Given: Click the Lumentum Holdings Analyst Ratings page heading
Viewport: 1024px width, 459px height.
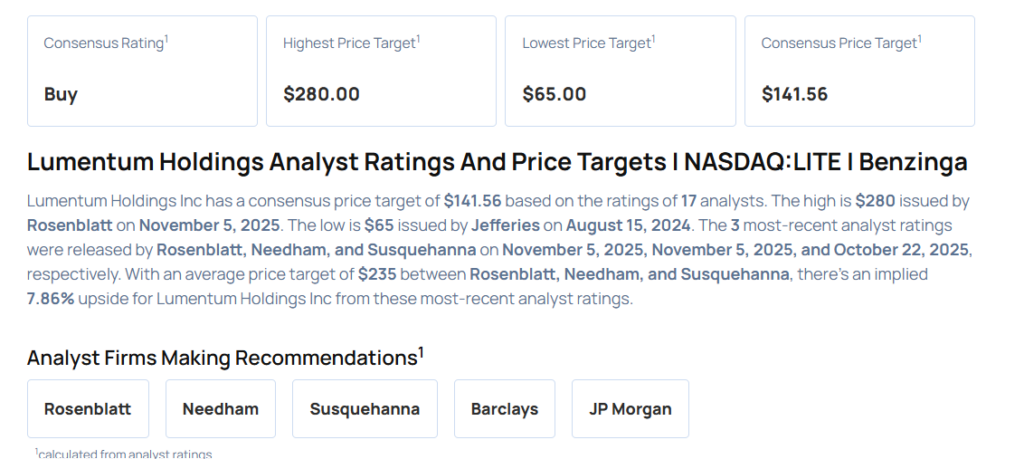Looking at the screenshot, I should tap(497, 163).
